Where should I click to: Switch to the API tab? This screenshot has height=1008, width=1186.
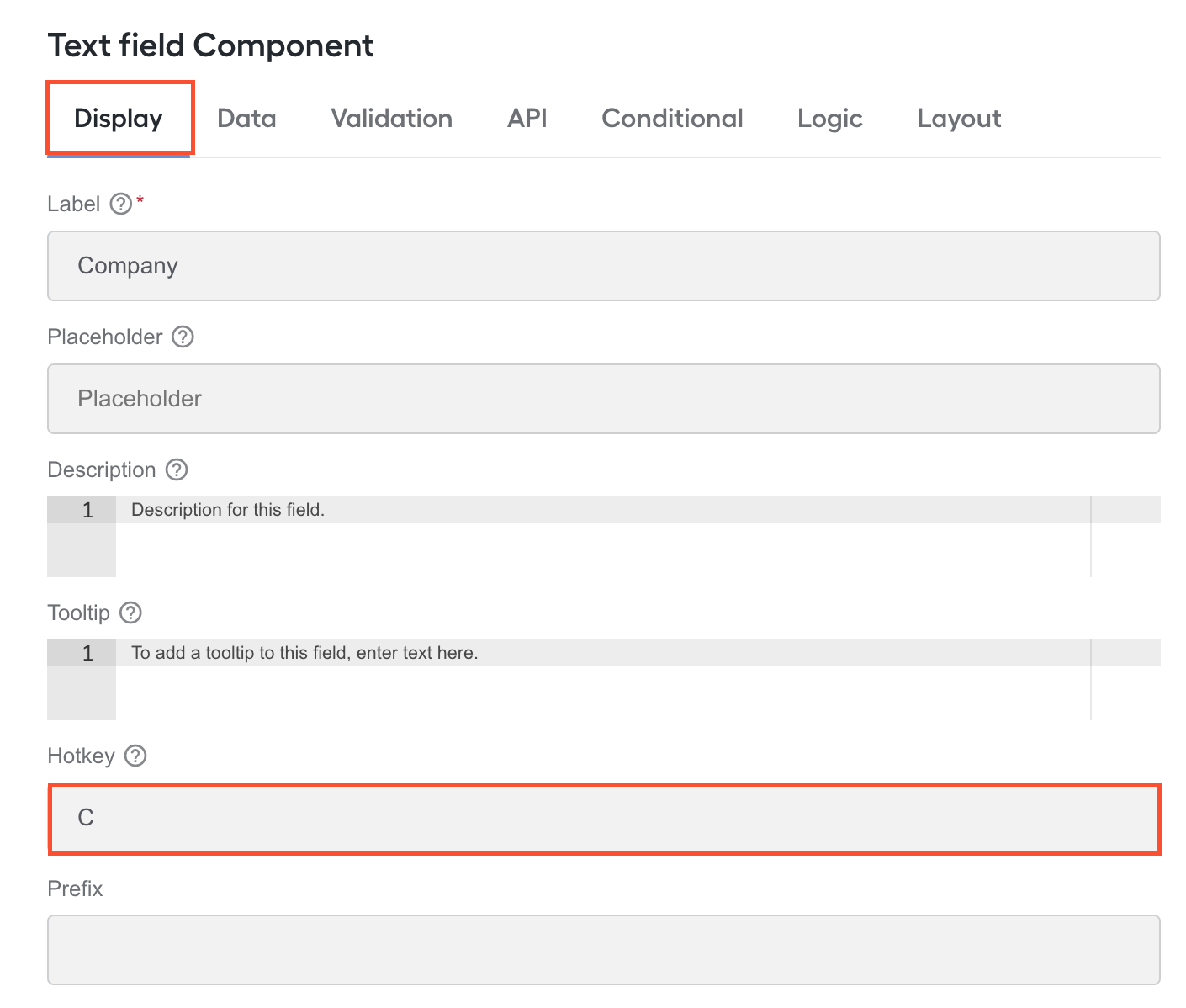tap(527, 119)
